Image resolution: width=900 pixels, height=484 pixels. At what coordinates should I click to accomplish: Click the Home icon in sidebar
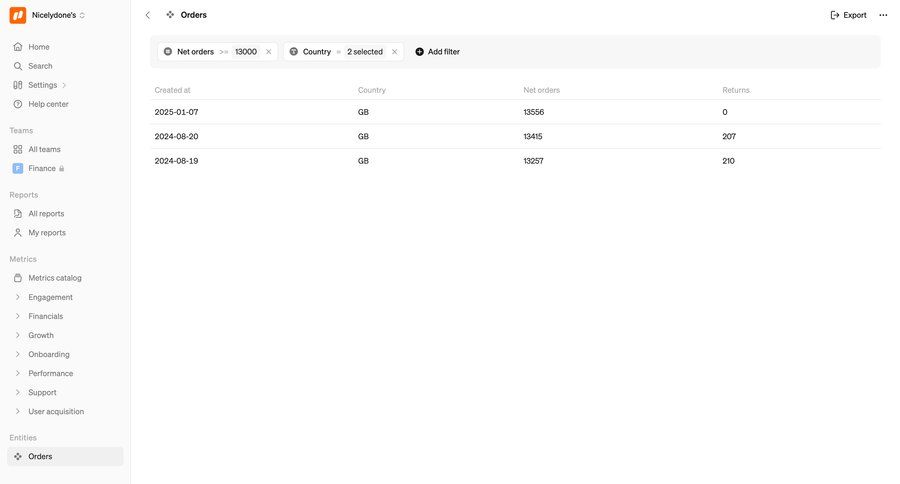coord(18,47)
